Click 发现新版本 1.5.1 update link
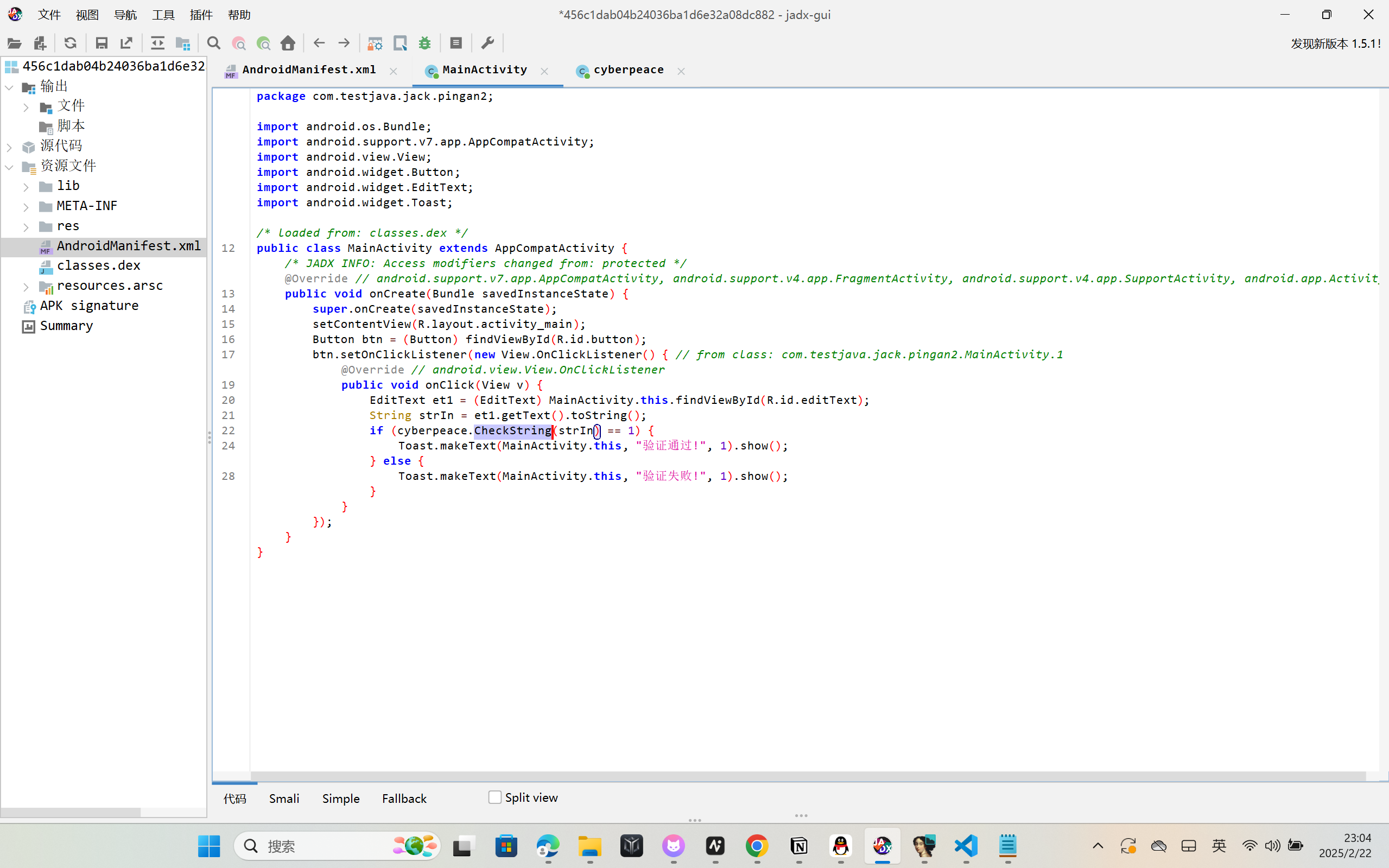1389x868 pixels. point(1336,43)
